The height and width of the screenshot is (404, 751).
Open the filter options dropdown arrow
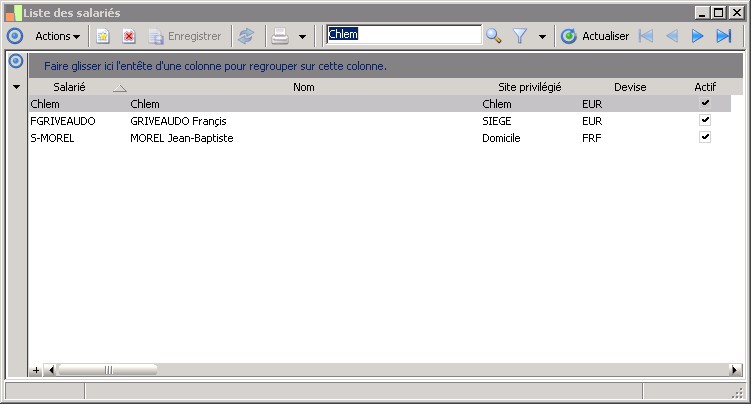tap(542, 36)
